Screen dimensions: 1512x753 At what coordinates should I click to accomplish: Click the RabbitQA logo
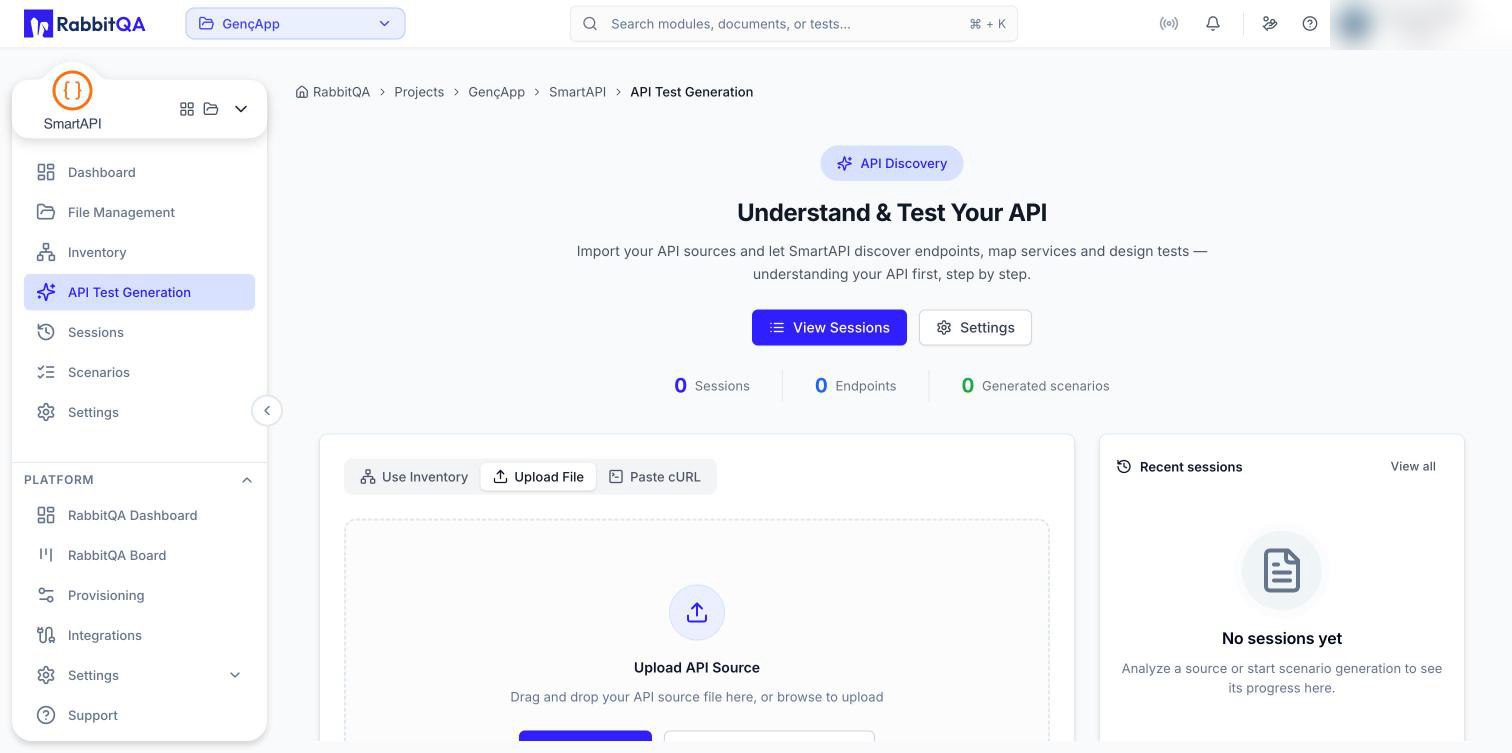(x=85, y=23)
